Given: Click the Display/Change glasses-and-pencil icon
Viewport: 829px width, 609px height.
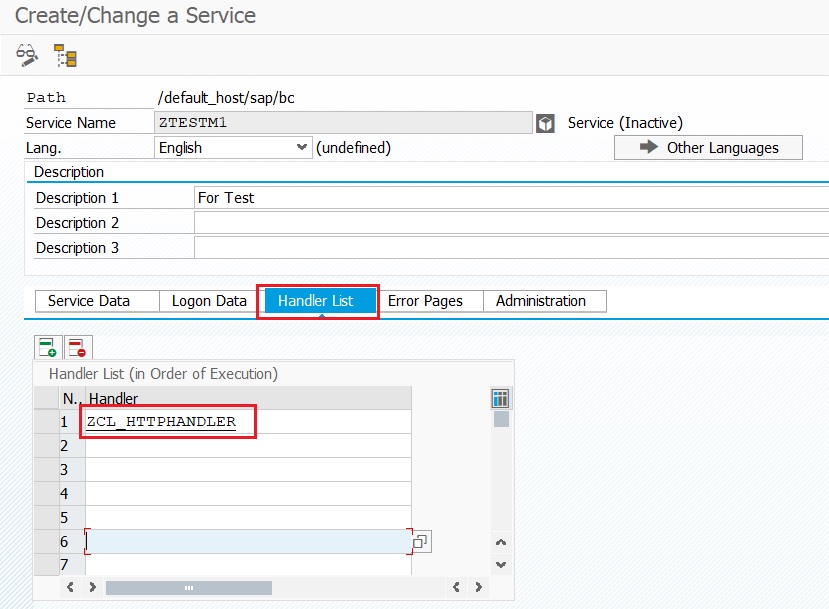Looking at the screenshot, I should pos(27,55).
